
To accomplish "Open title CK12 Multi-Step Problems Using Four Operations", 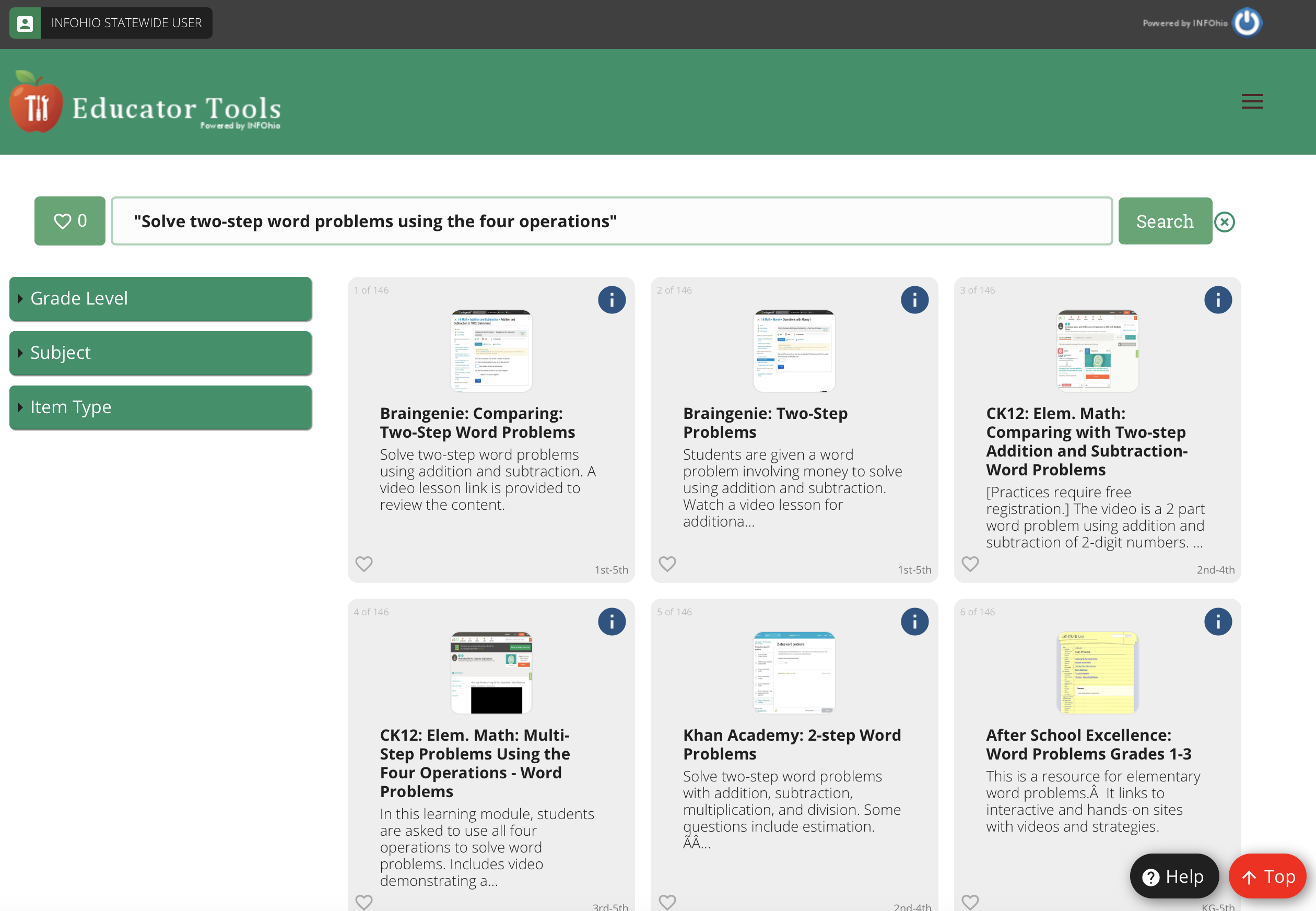I will click(x=474, y=763).
